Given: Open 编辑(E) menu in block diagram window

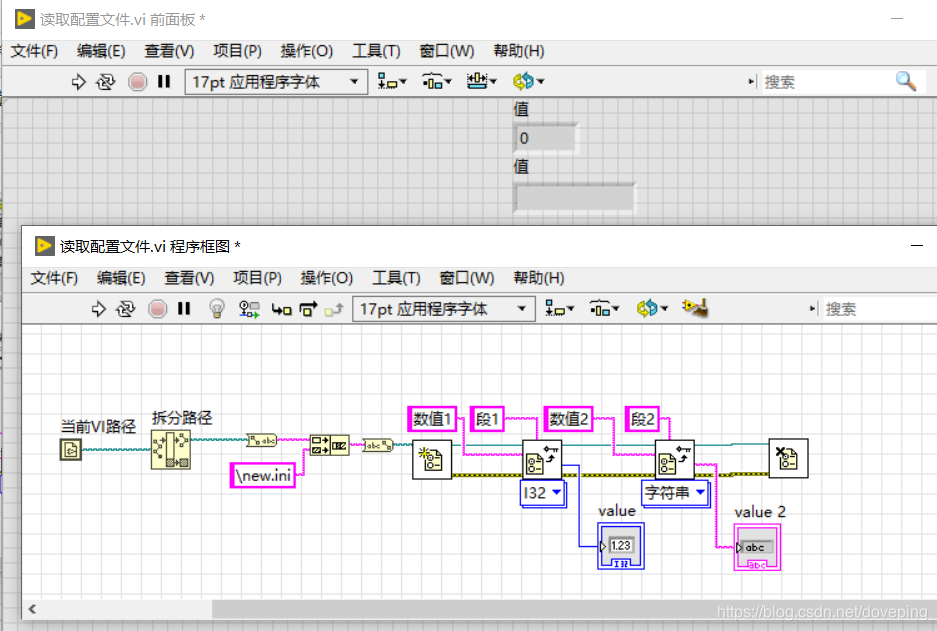Looking at the screenshot, I should (121, 278).
